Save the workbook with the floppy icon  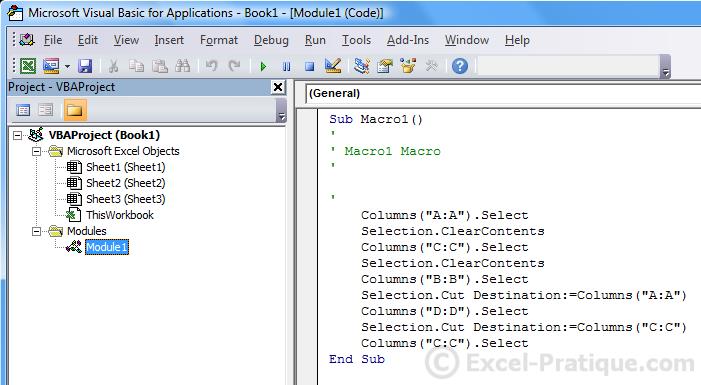85,66
